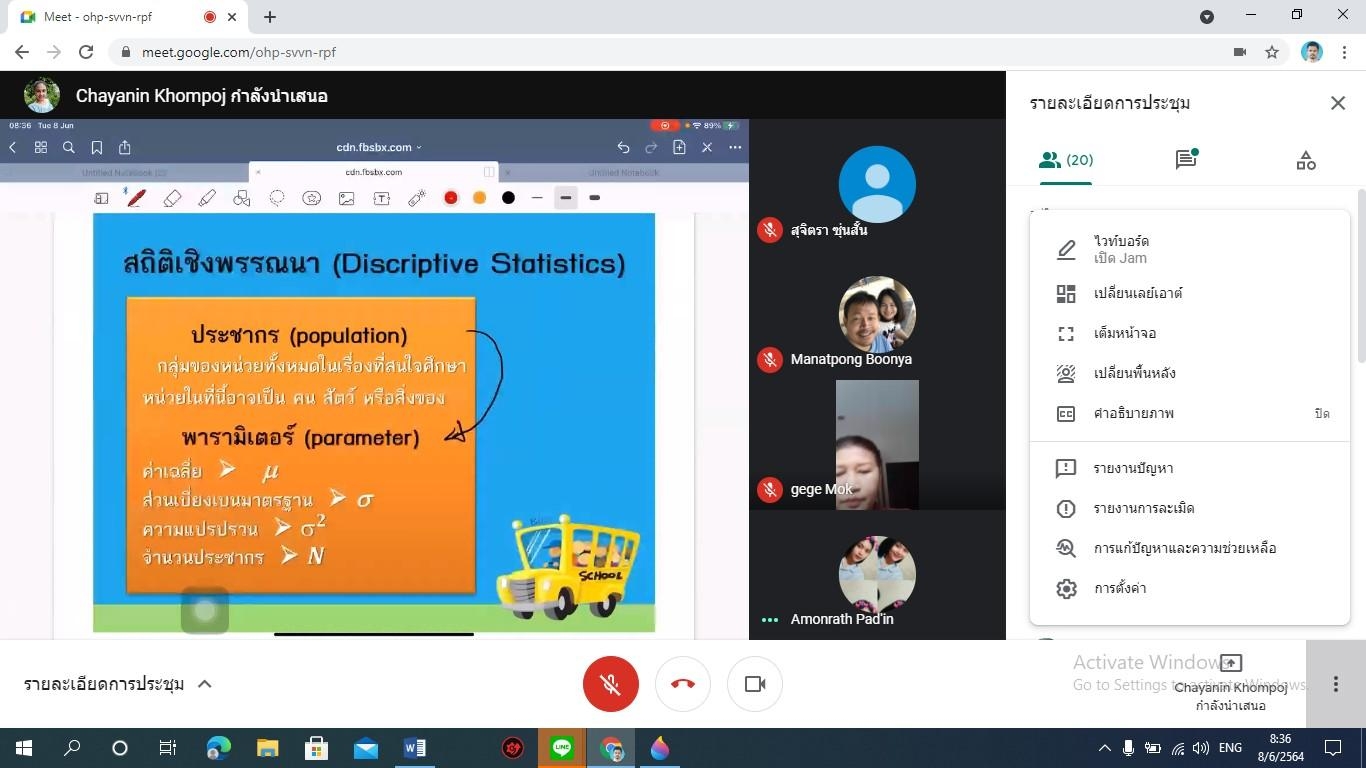The height and width of the screenshot is (768, 1366).
Task: Reload the Meet page
Action: click(86, 52)
